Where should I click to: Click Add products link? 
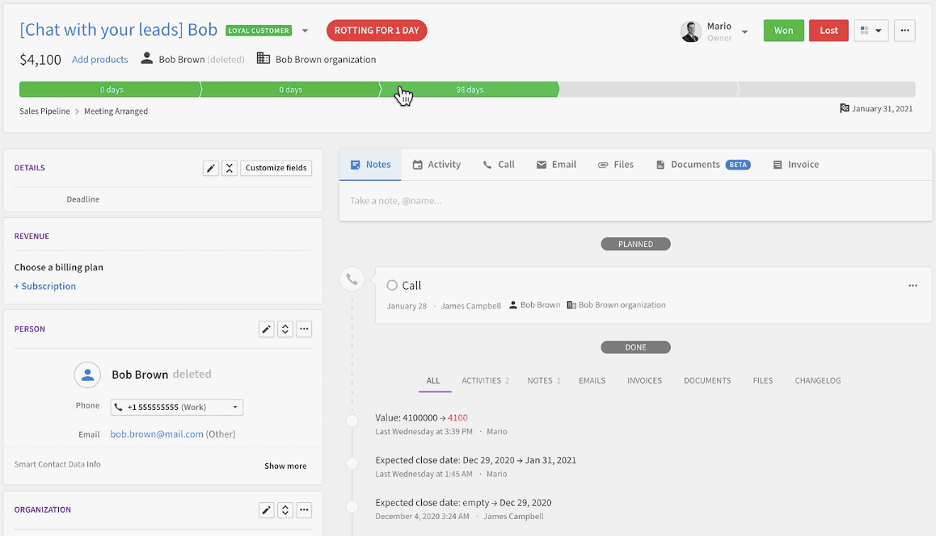click(100, 60)
